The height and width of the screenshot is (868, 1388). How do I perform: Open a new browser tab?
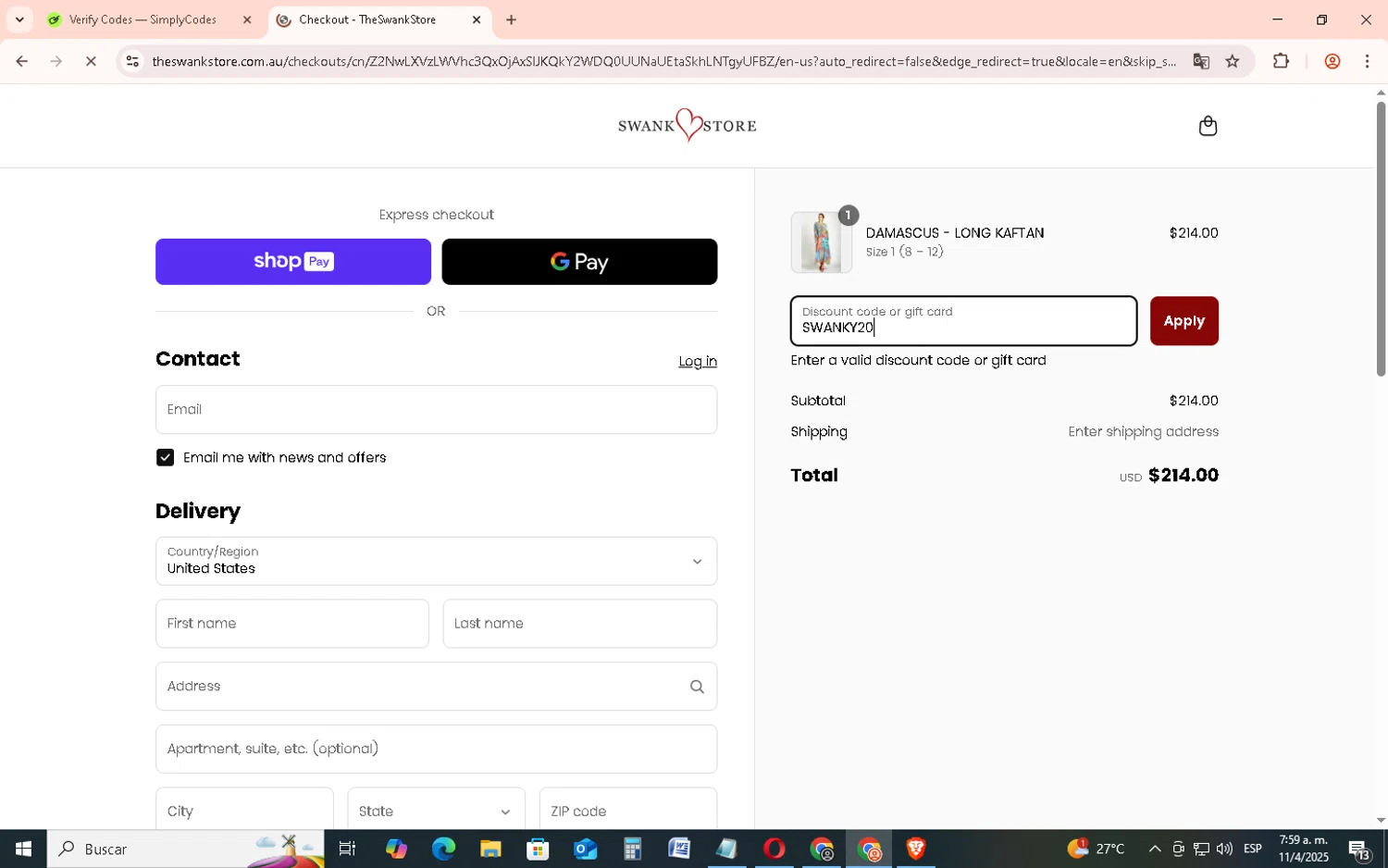point(511,19)
